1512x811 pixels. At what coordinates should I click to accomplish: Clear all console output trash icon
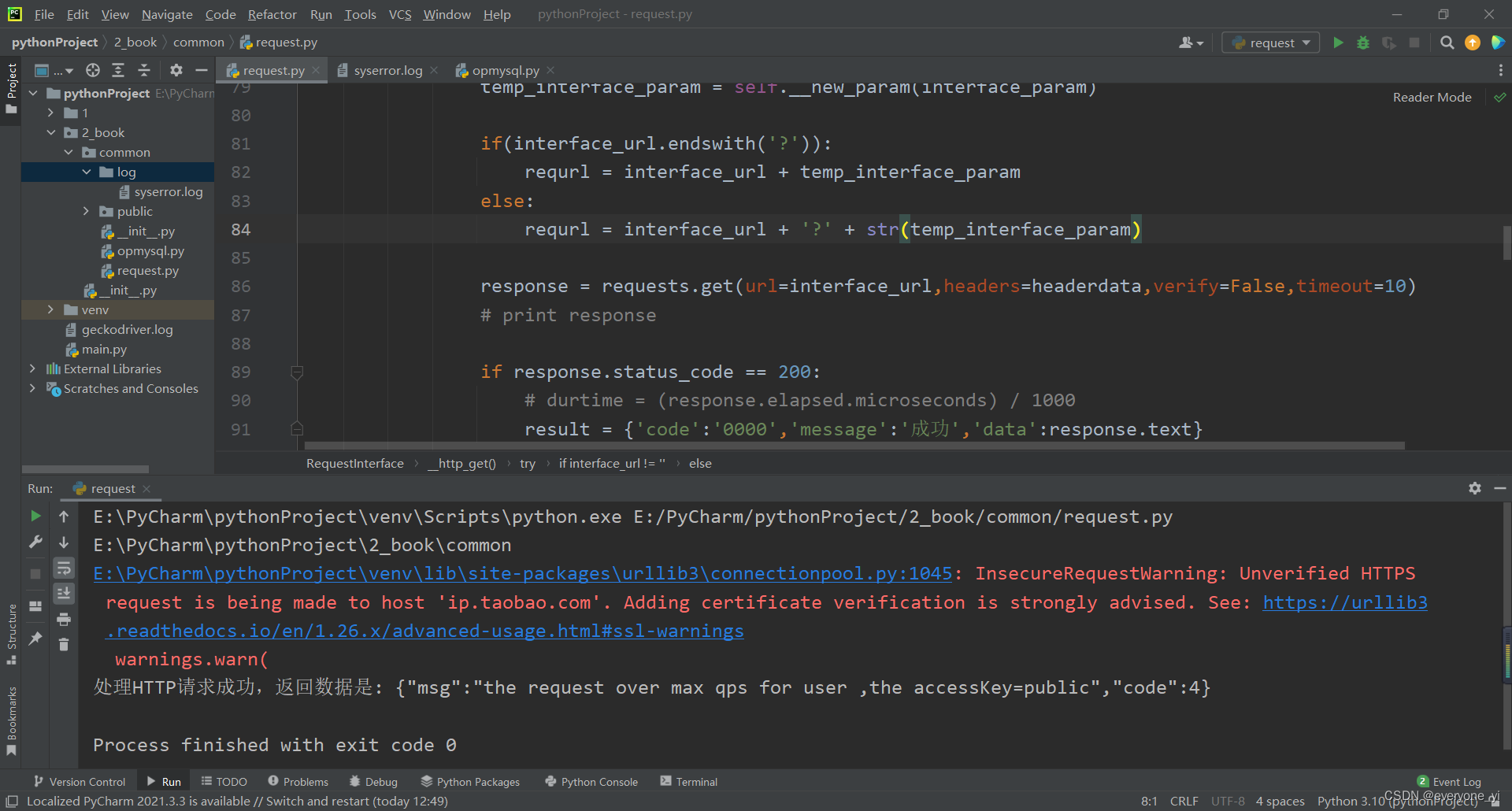point(64,644)
